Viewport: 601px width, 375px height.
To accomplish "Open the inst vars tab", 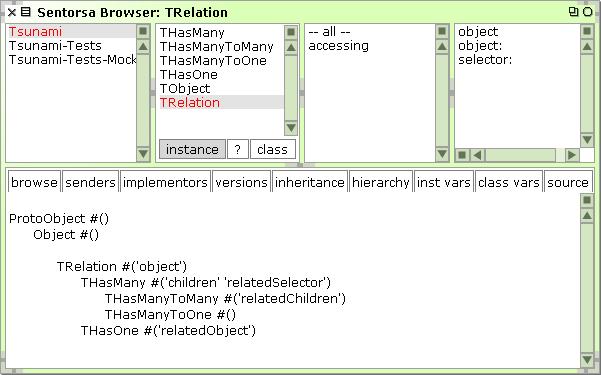I will (444, 182).
